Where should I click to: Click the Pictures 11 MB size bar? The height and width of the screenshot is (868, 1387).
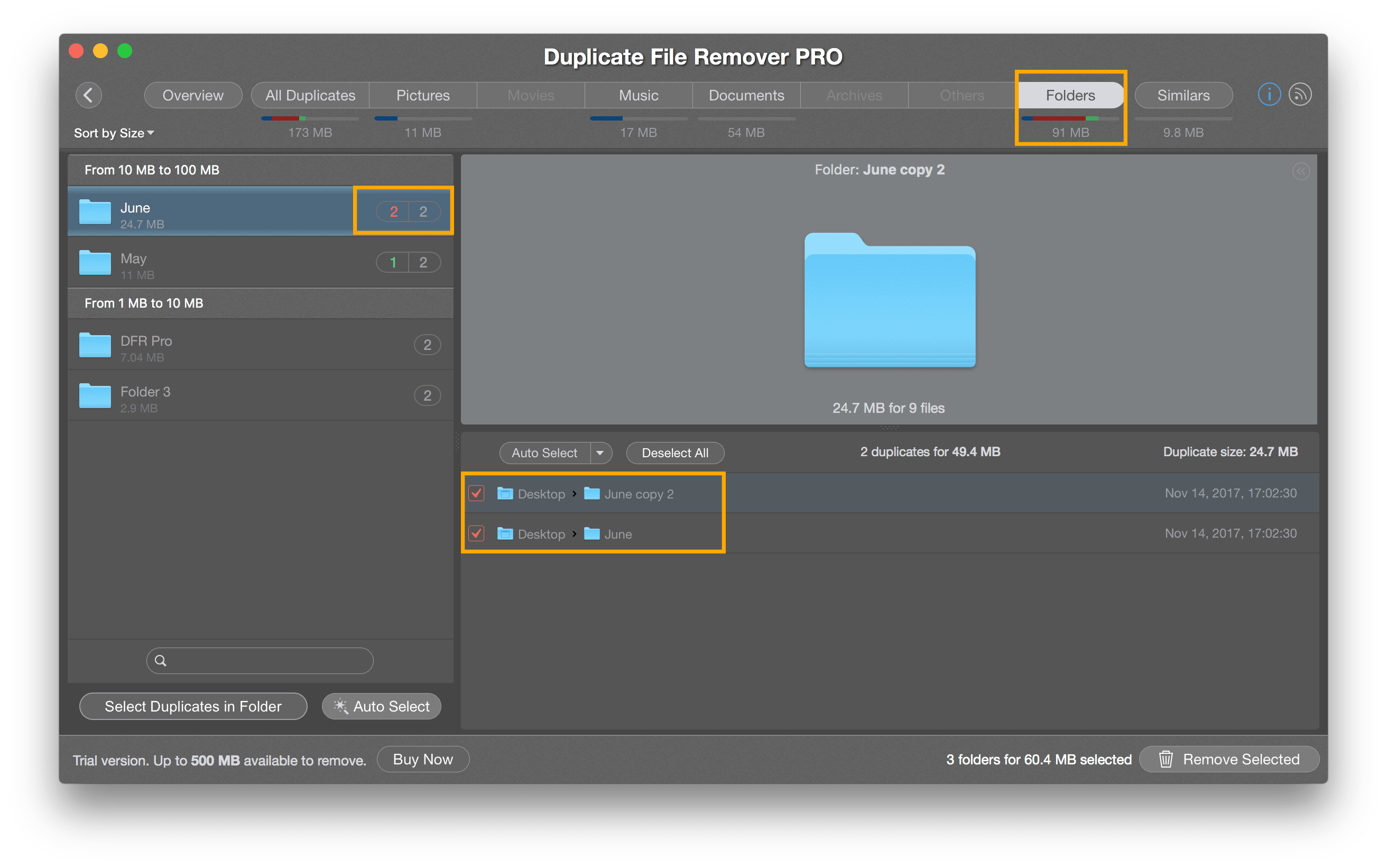coord(423,119)
